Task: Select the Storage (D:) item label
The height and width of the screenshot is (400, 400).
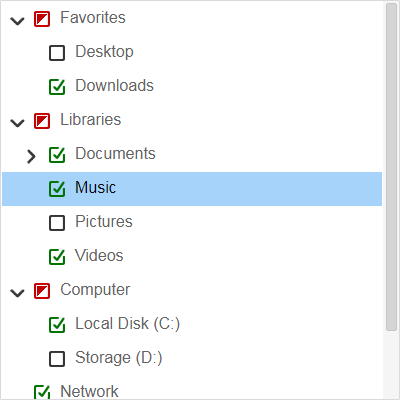Action: tap(119, 358)
